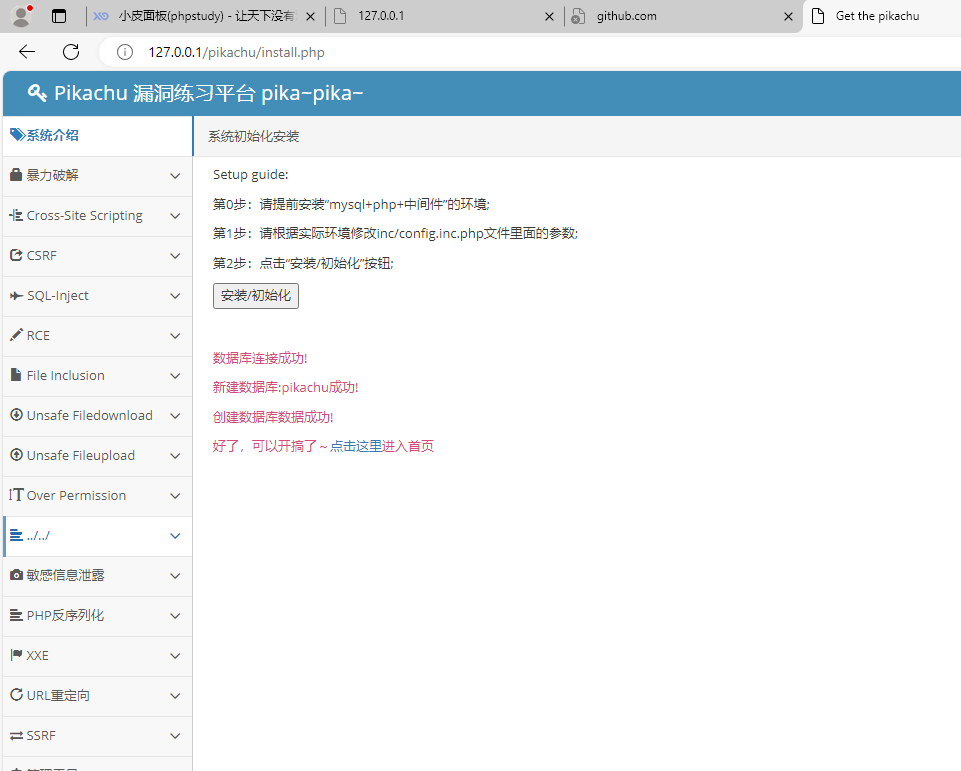
Task: Click the URL重定向 circular arrow icon
Action: pos(17,694)
